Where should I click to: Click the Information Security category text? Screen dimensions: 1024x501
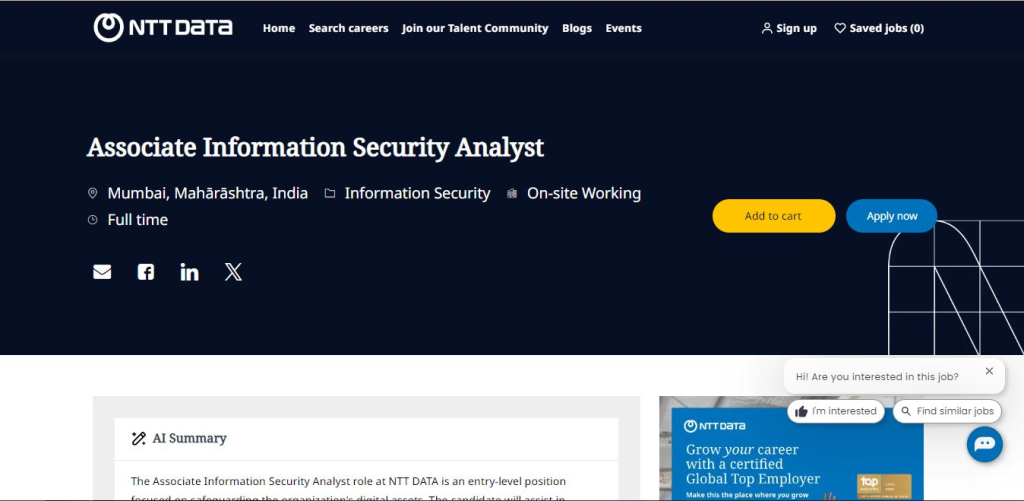(x=417, y=193)
